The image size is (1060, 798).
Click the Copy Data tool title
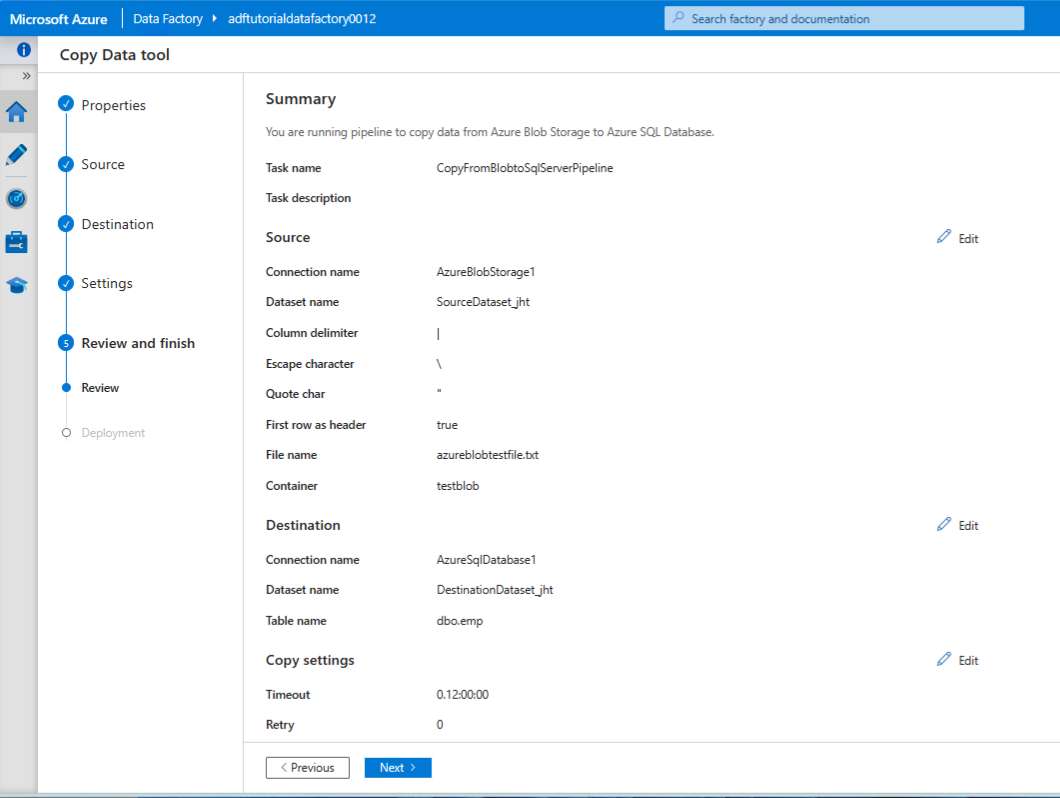[114, 55]
